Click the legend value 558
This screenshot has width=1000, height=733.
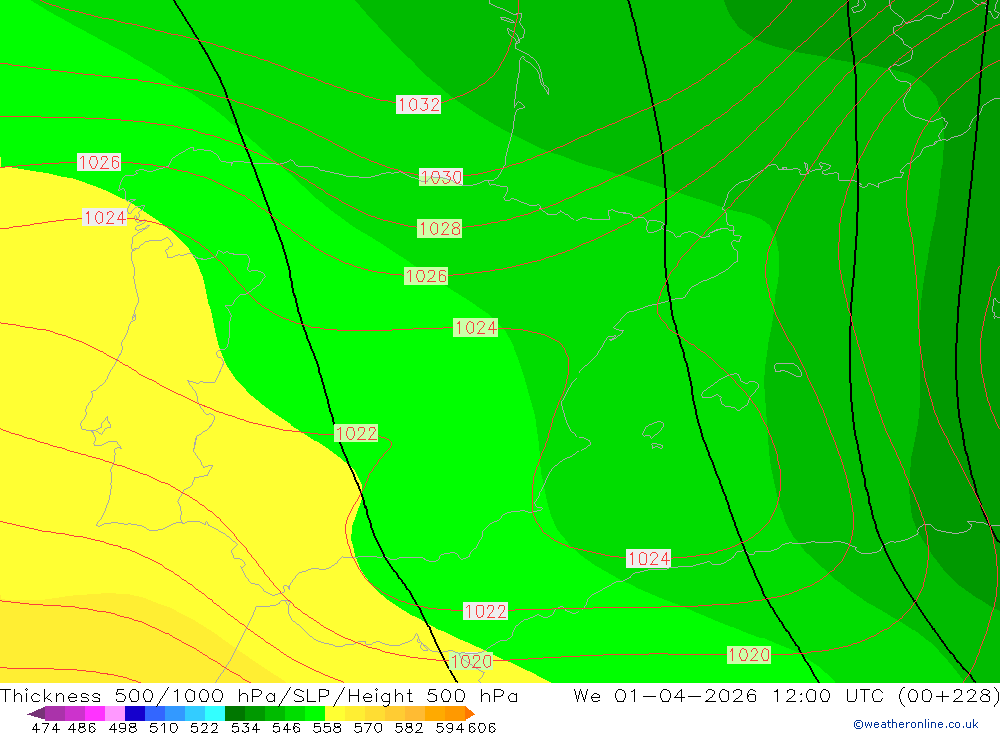pyautogui.click(x=327, y=727)
